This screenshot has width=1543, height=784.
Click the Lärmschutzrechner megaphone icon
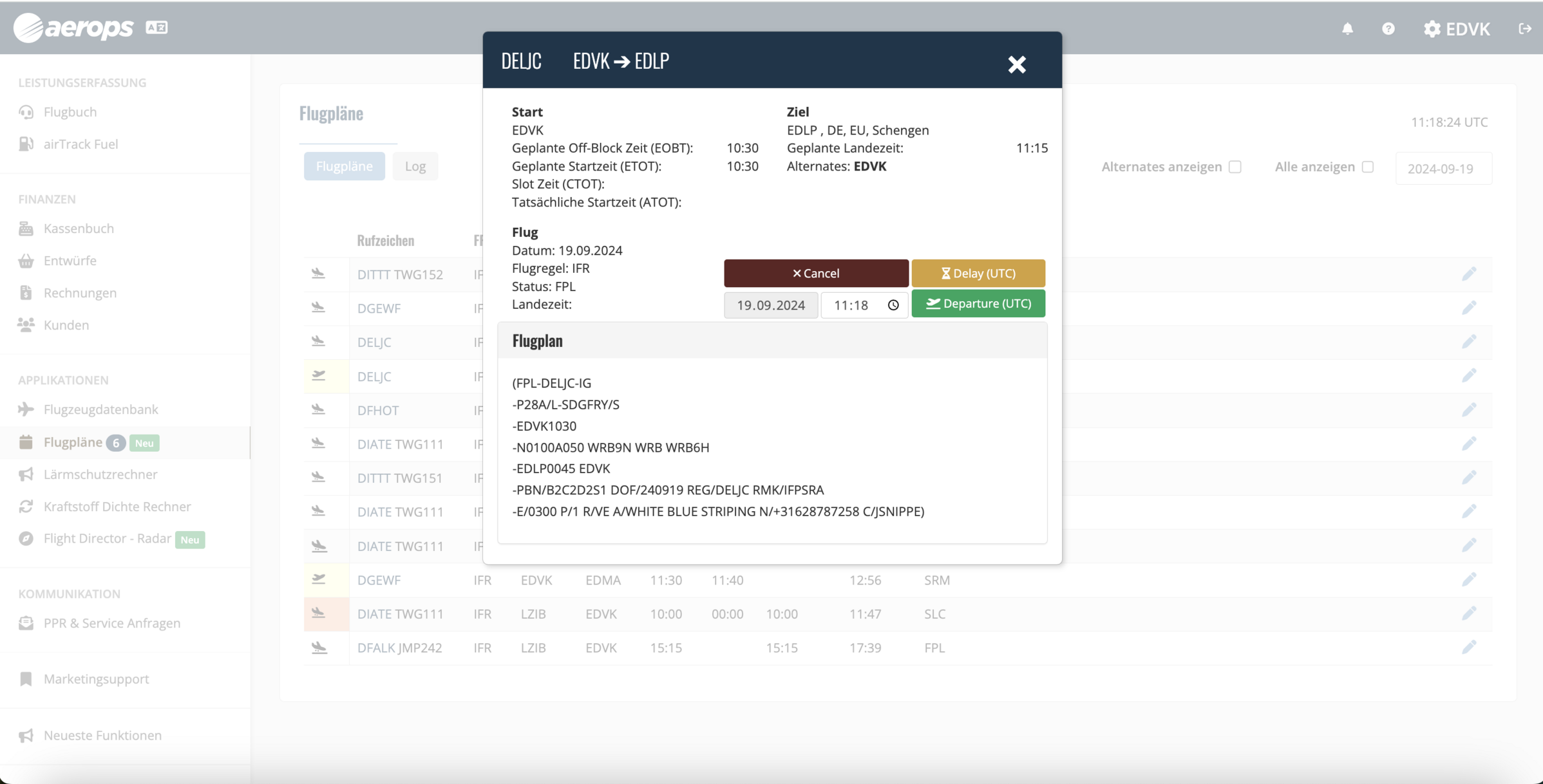point(26,474)
